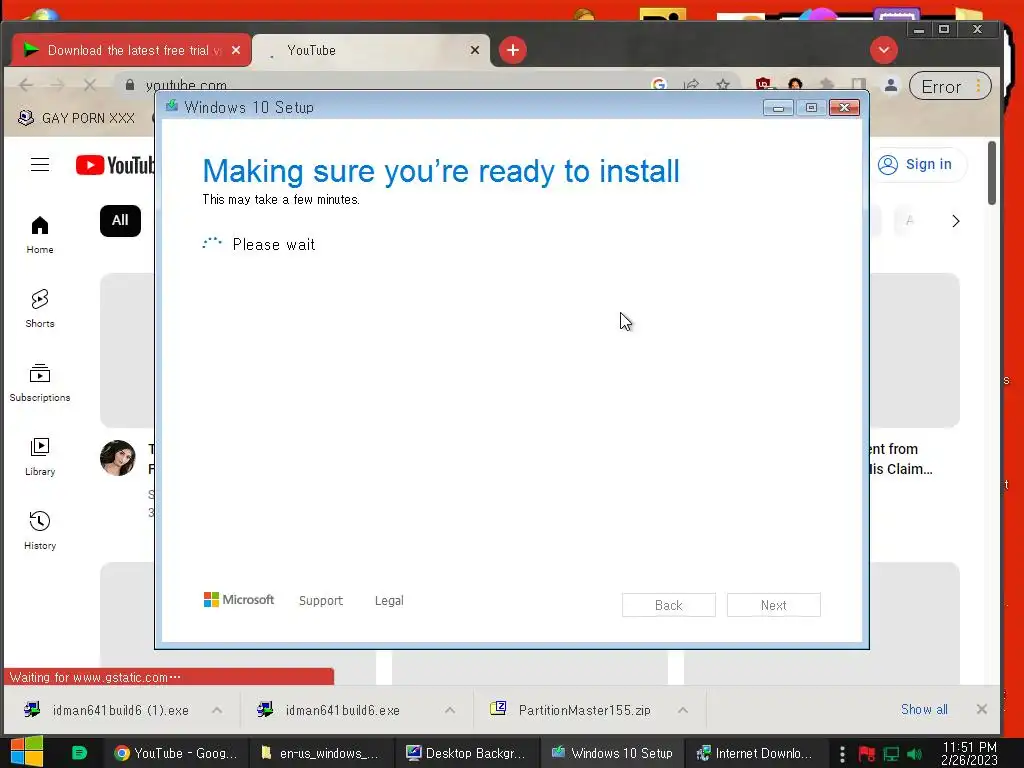The width and height of the screenshot is (1024, 768).
Task: Click the green app icon on taskbar
Action: (x=79, y=753)
